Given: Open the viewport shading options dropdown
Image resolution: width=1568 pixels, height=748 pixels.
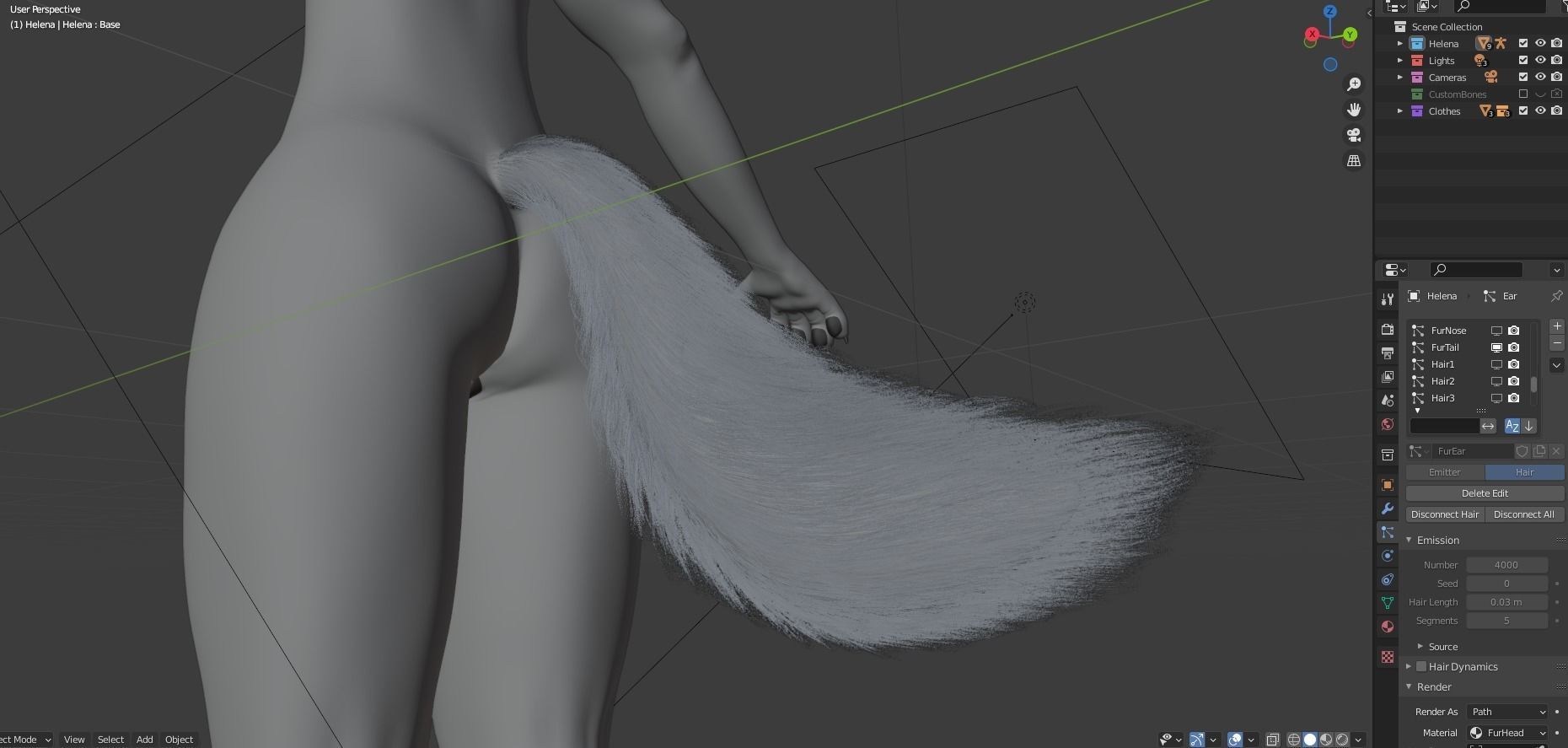Looking at the screenshot, I should click(1358, 740).
